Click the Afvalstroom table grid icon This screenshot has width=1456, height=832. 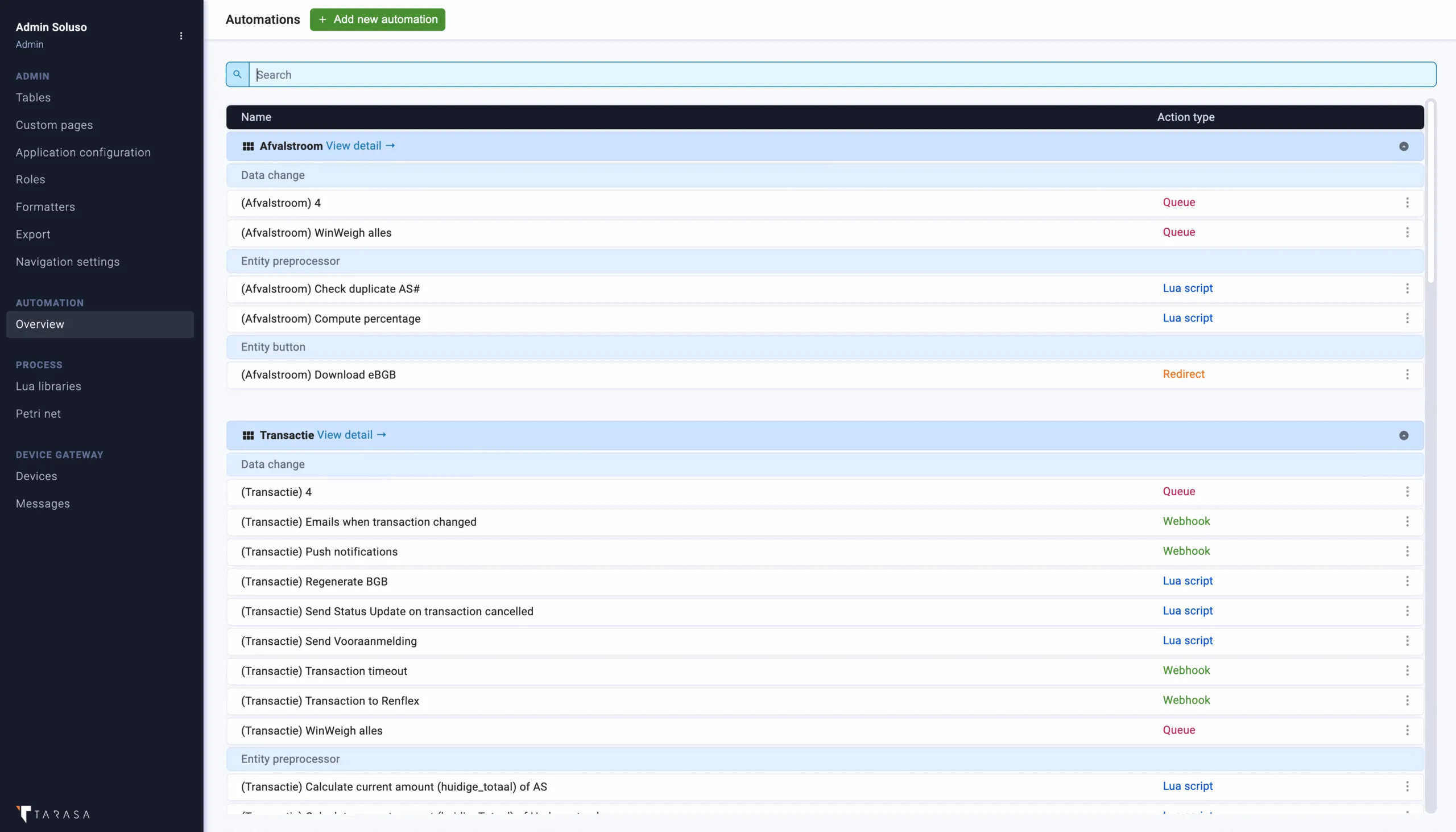point(248,146)
